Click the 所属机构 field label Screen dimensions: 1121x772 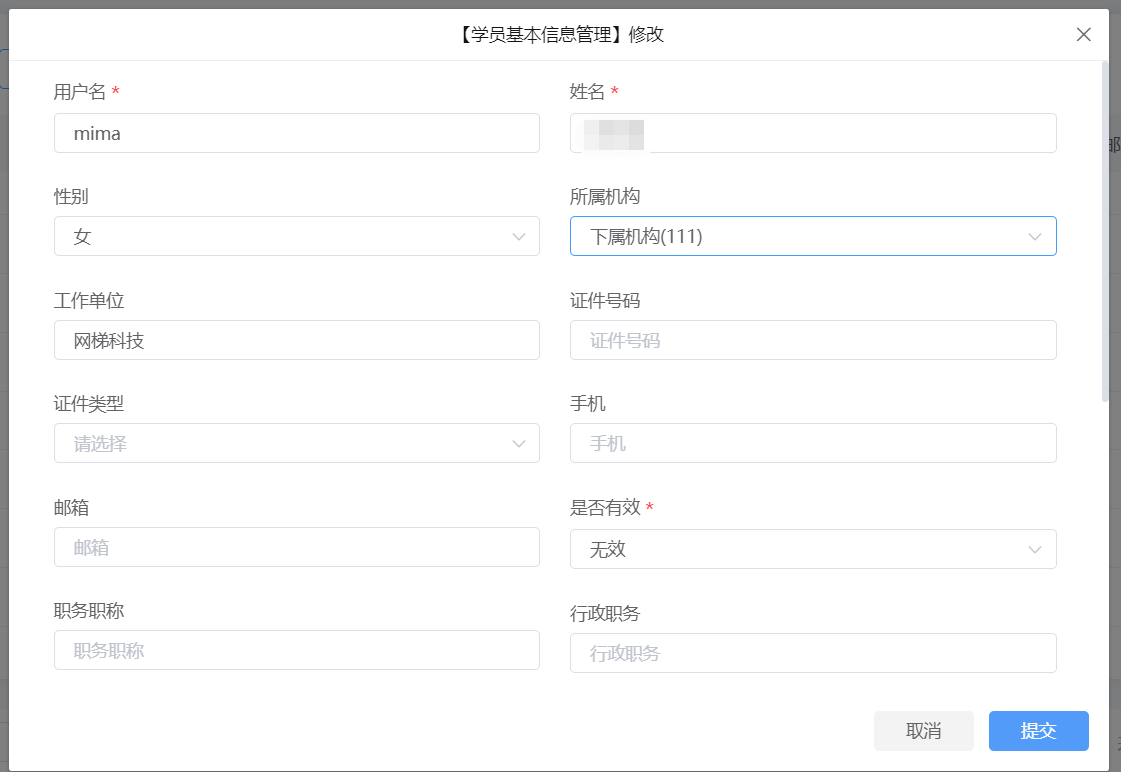click(604, 197)
